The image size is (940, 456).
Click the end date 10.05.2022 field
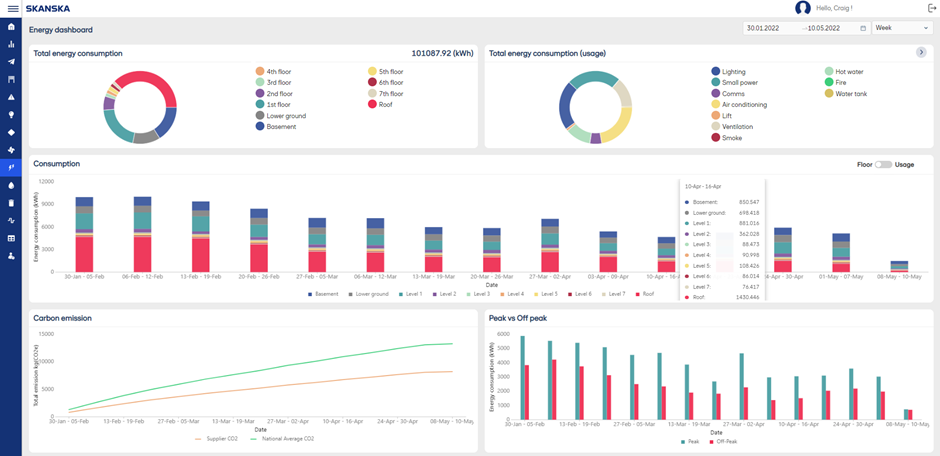pyautogui.click(x=824, y=28)
